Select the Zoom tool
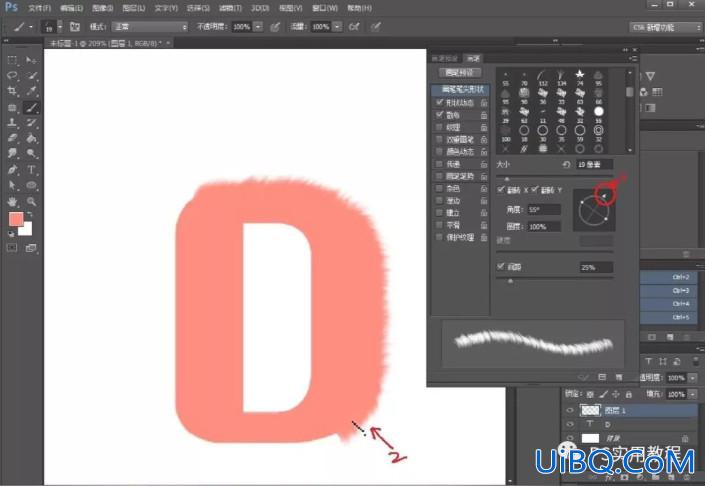 (x=31, y=201)
